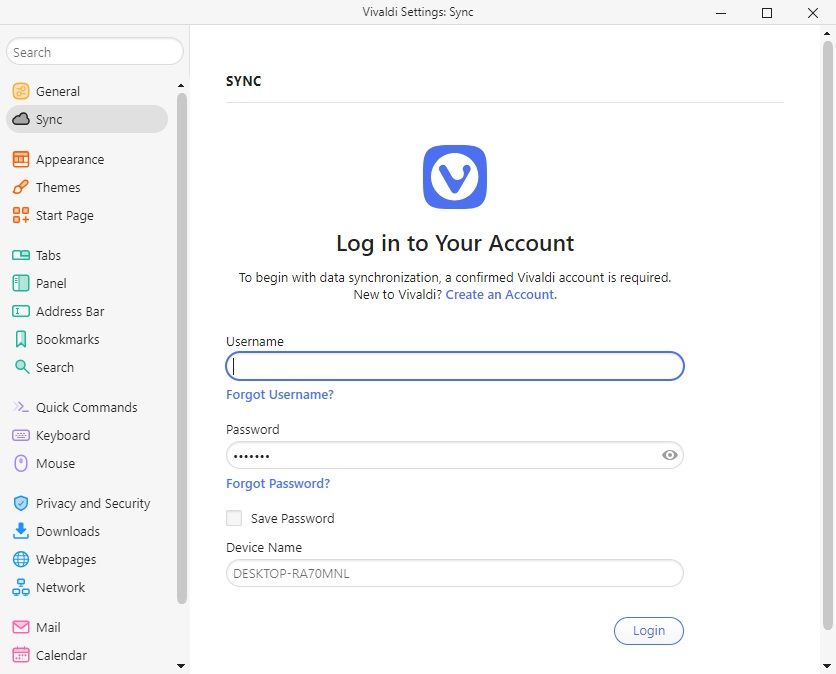Screen dimensions: 836x674
Task: Open Quick Commands settings icon
Action: 20,407
